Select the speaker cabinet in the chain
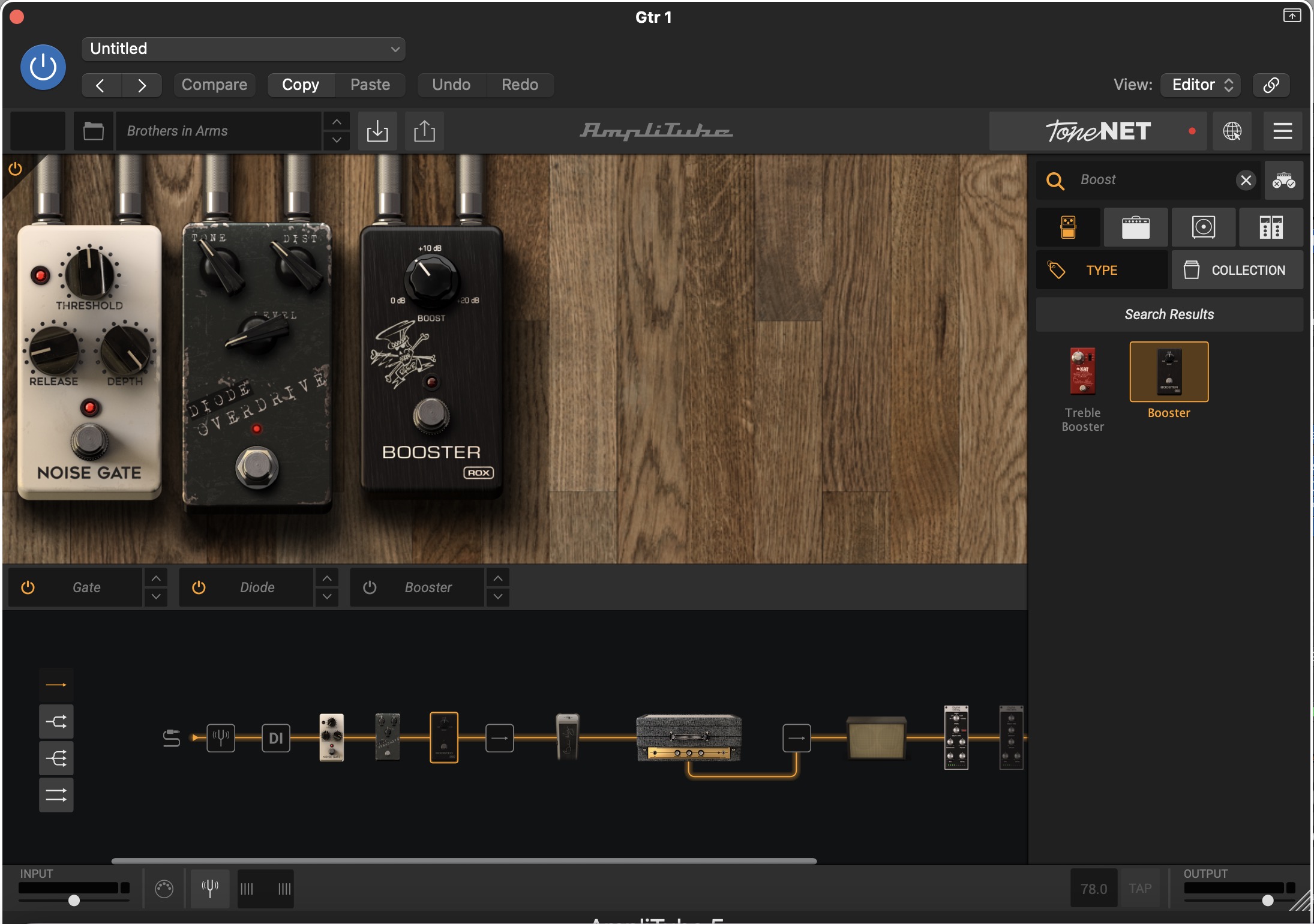The width and height of the screenshot is (1314, 924). pyautogui.click(x=877, y=738)
